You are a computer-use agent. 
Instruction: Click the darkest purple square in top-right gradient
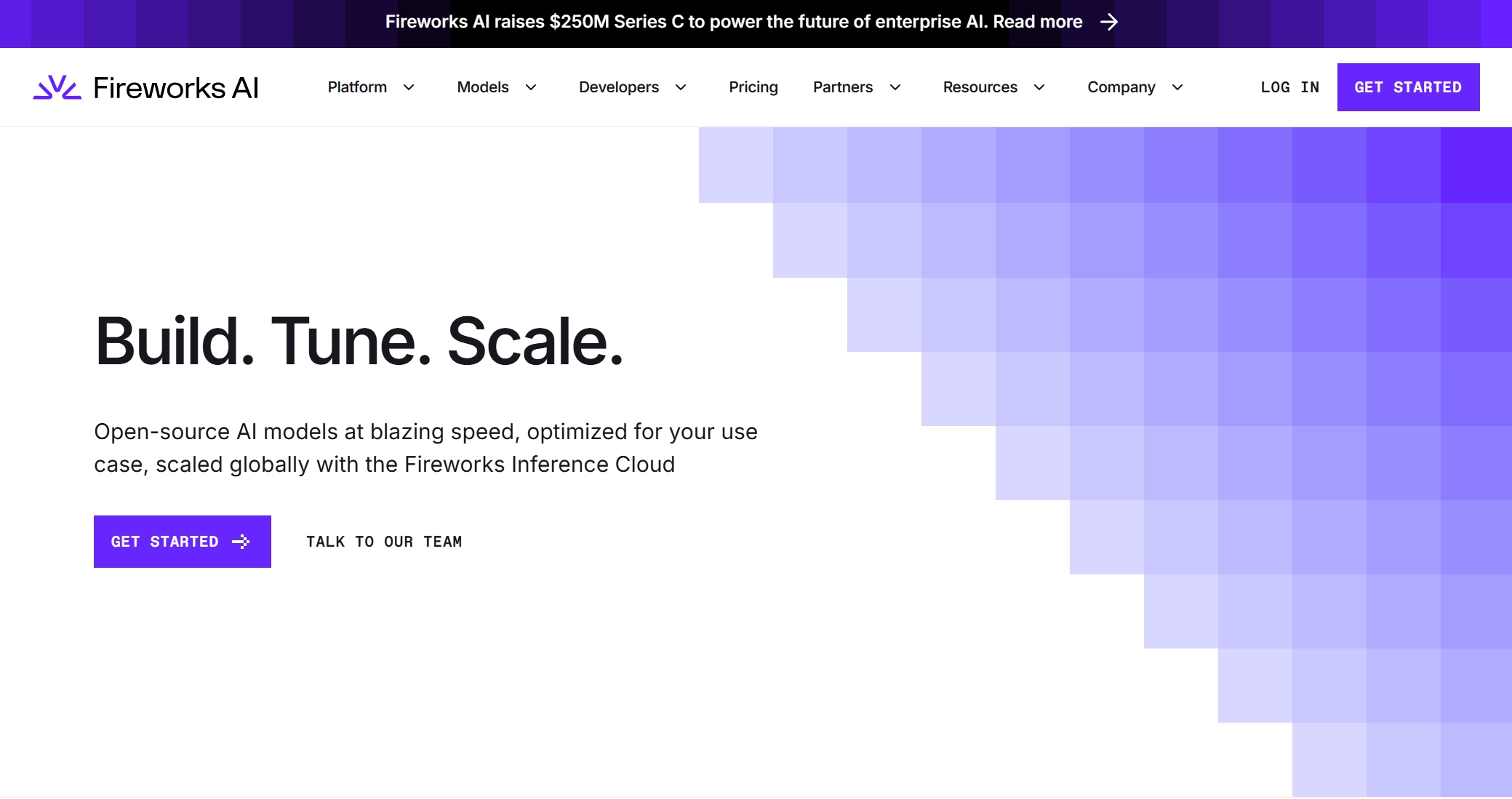tap(1476, 165)
